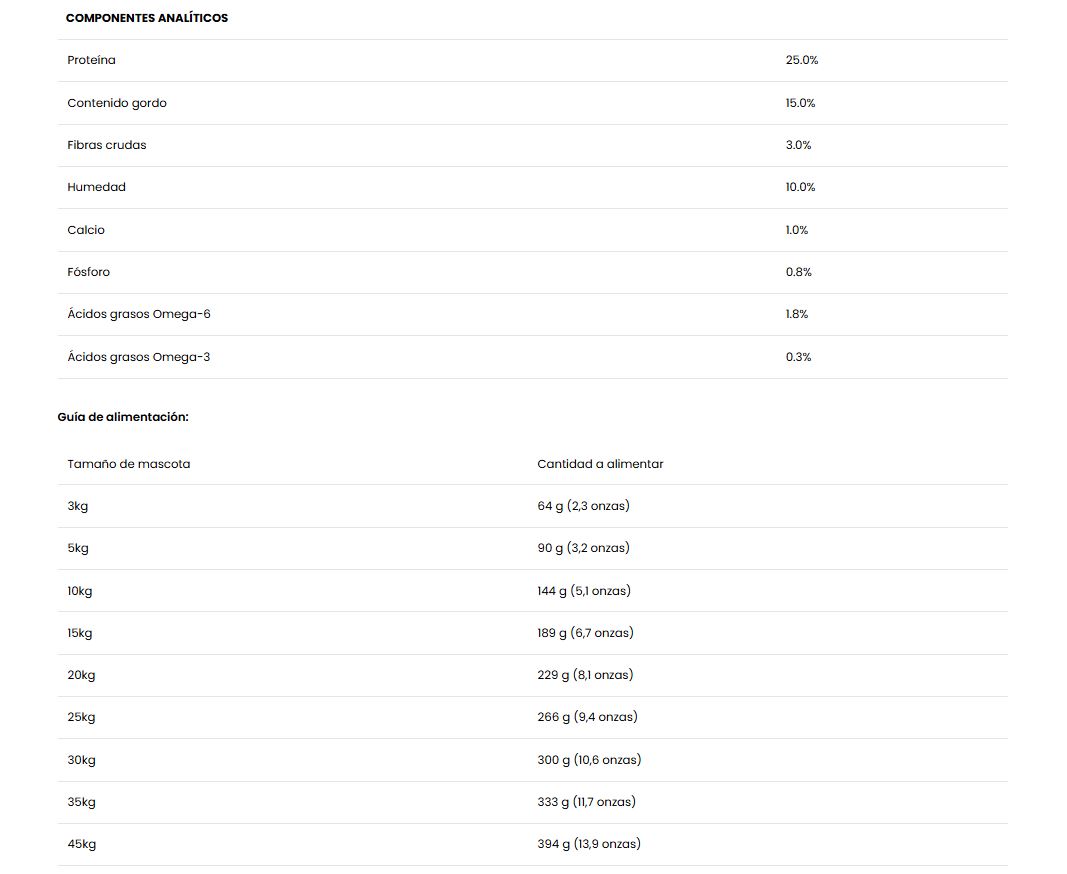Click the 189 g (6,7 onzas) amount
Viewport: 1067px width, 874px height.
585,633
